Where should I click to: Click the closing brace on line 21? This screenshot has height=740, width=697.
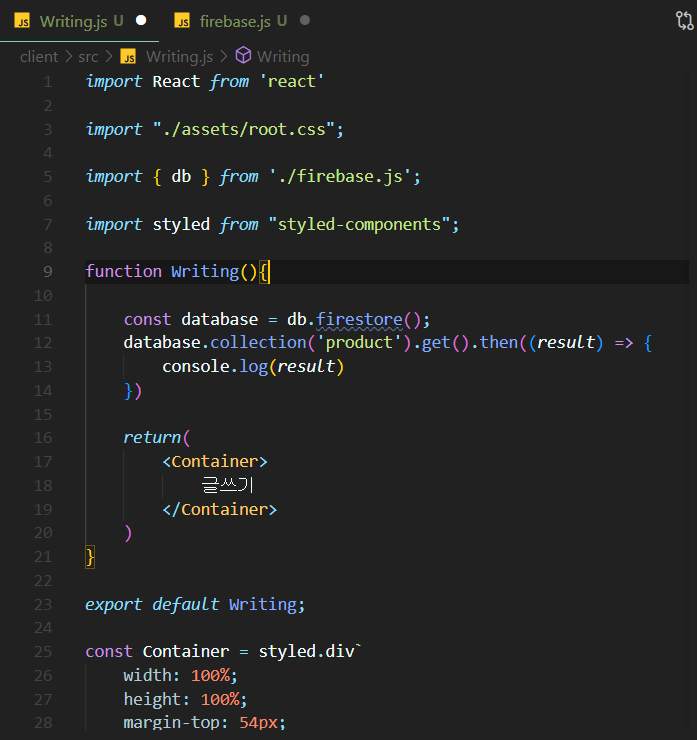coord(90,557)
